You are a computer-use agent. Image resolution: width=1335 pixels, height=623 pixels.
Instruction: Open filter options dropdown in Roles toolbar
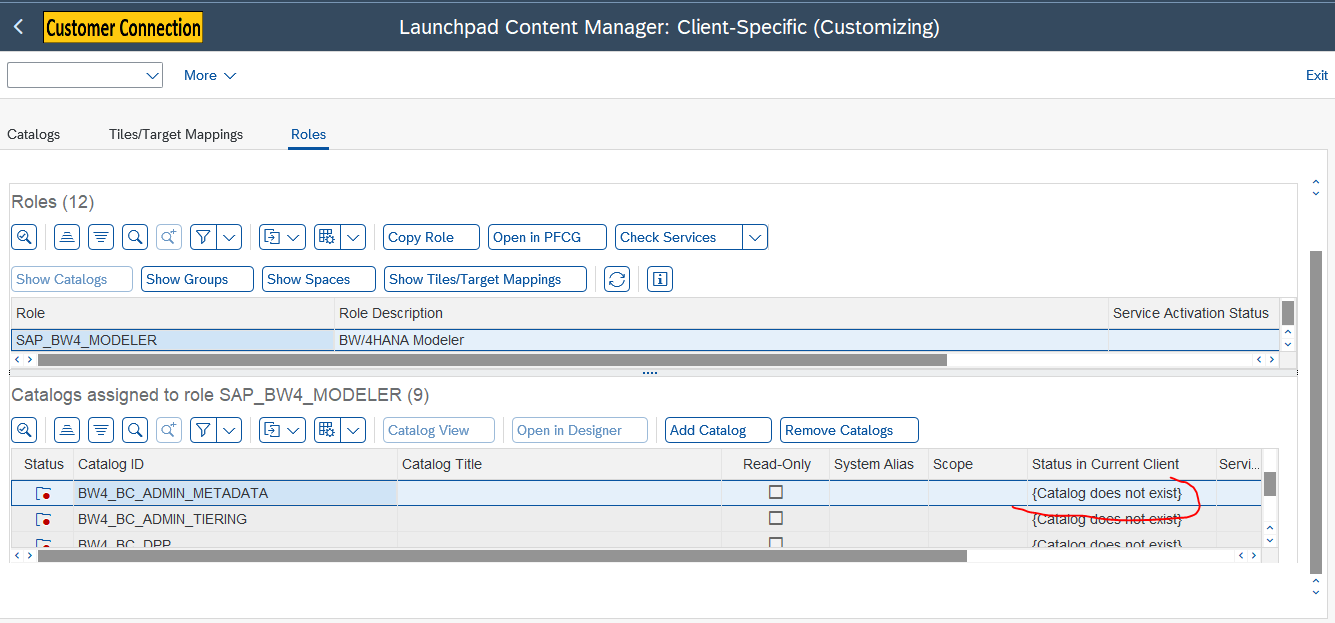pyautogui.click(x=230, y=237)
